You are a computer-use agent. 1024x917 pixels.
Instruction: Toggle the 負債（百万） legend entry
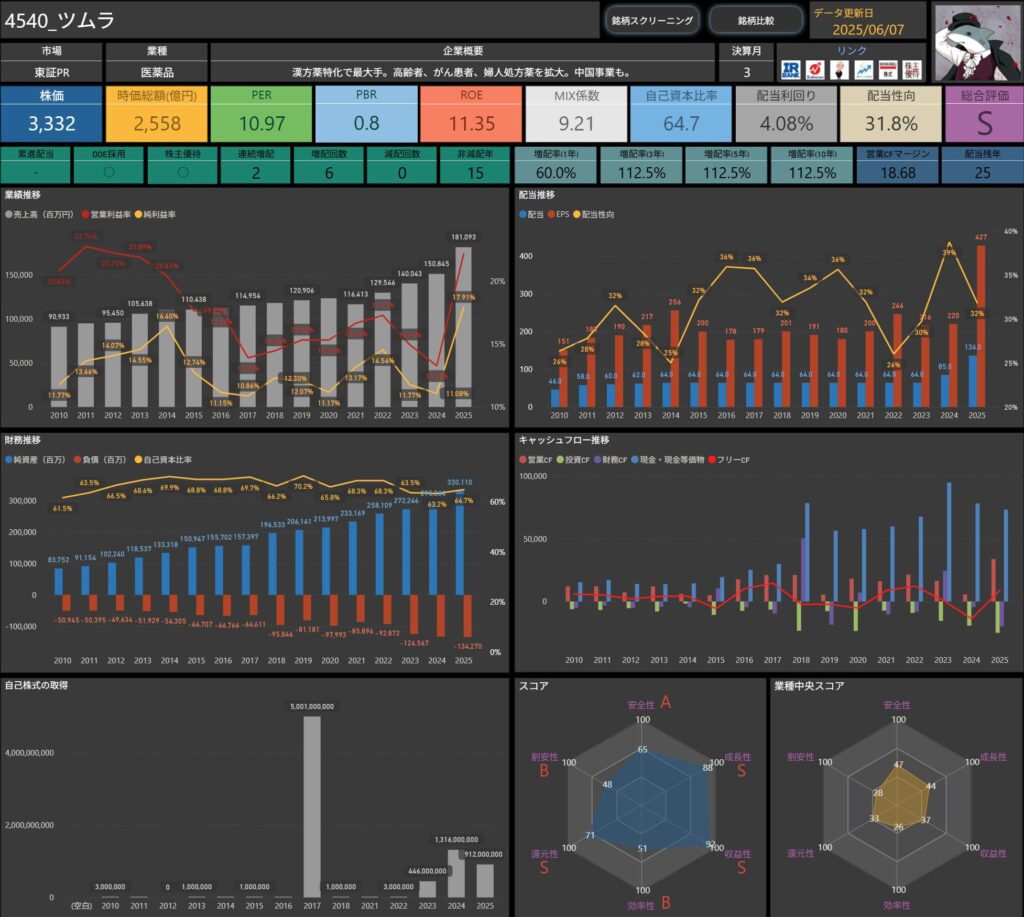coord(100,460)
